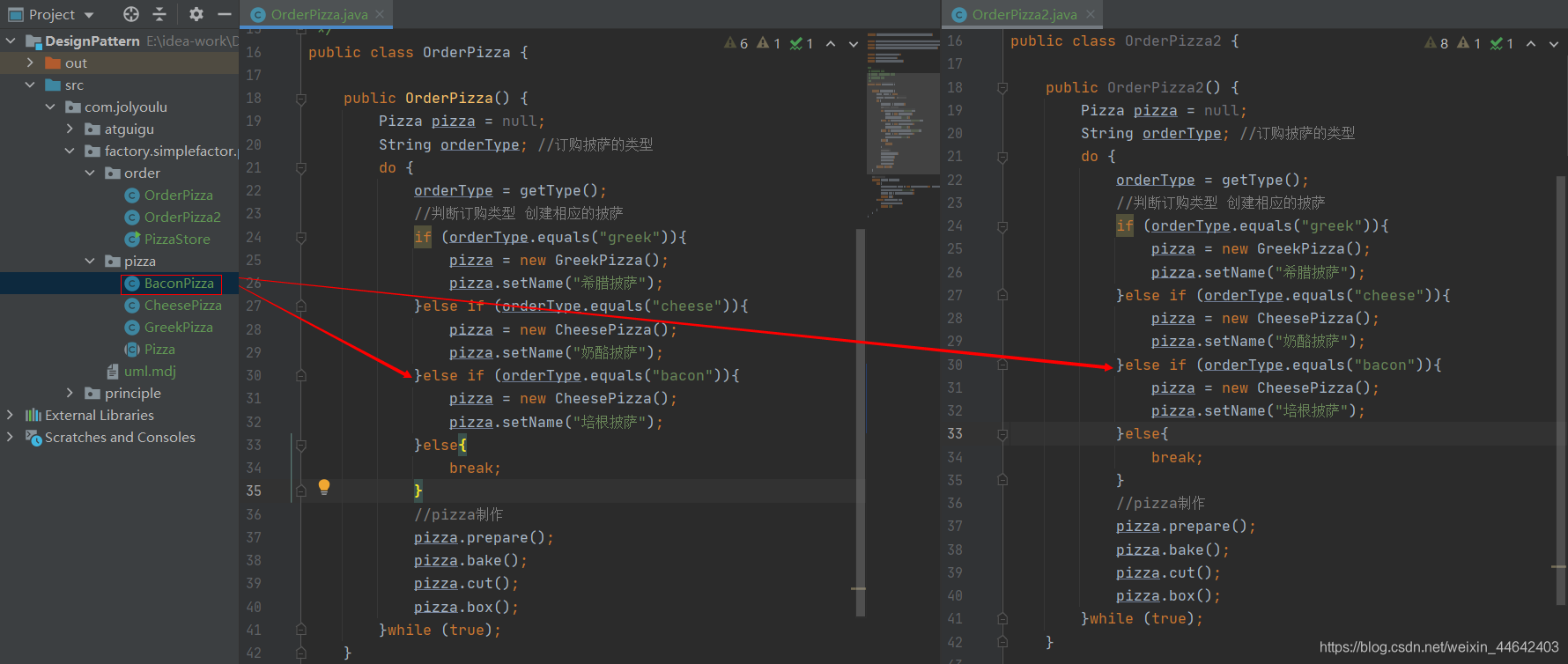Click warnings count 6 in left editor

[736, 43]
